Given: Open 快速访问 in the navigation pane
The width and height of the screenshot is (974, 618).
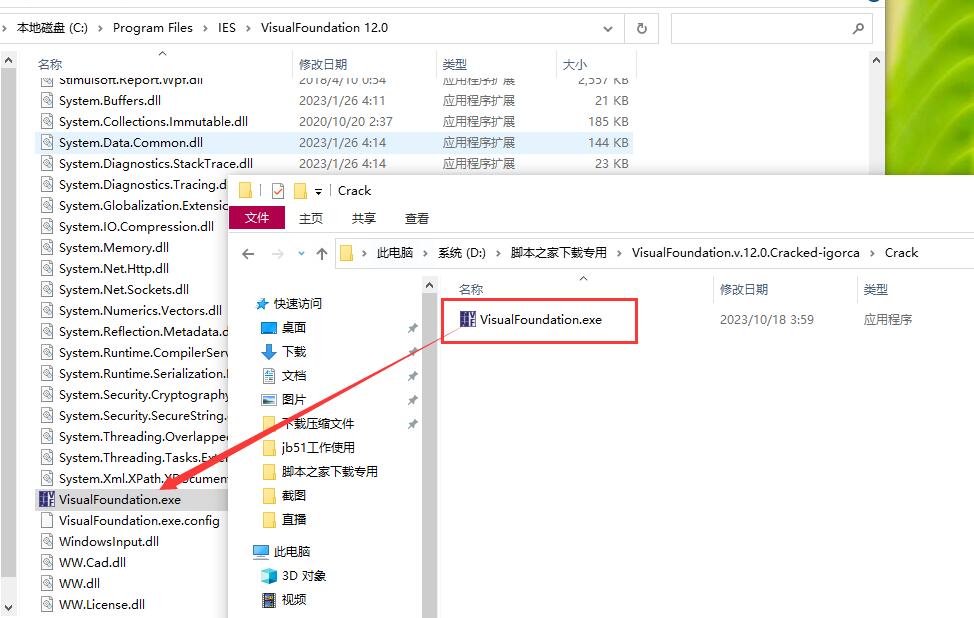Looking at the screenshot, I should point(298,304).
